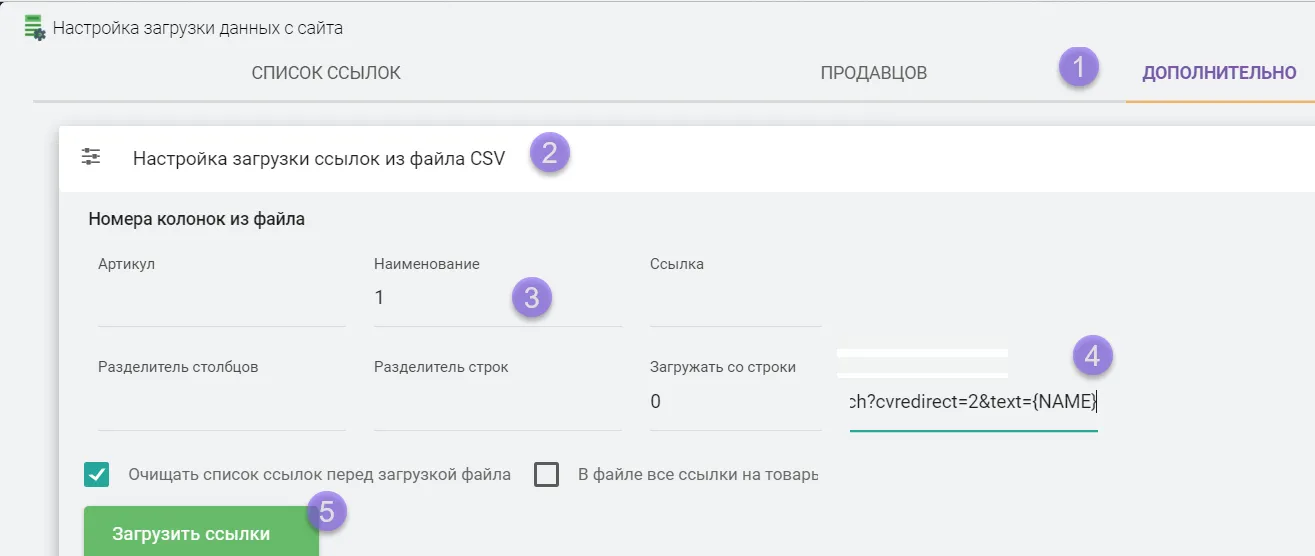Enable the В файле все ссылки на товары checkbox
This screenshot has width=1315, height=556.
546,474
